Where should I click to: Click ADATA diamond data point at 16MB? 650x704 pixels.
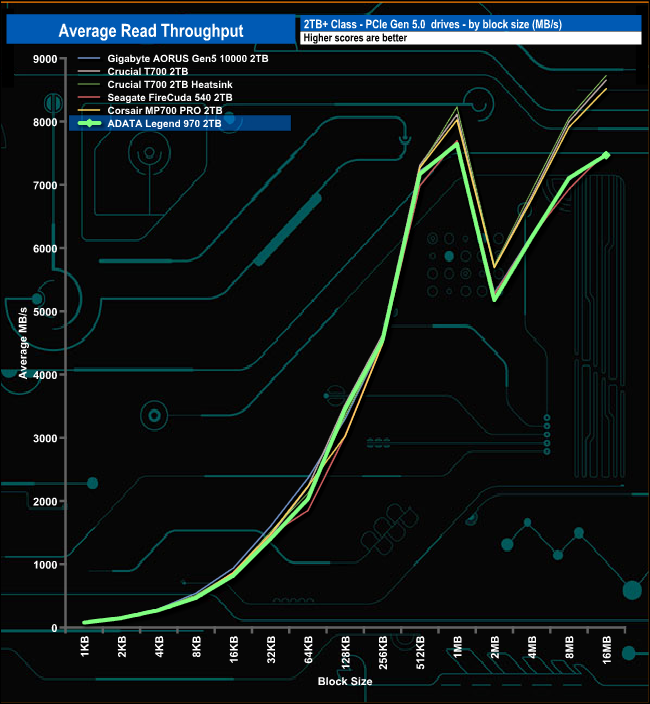point(606,155)
